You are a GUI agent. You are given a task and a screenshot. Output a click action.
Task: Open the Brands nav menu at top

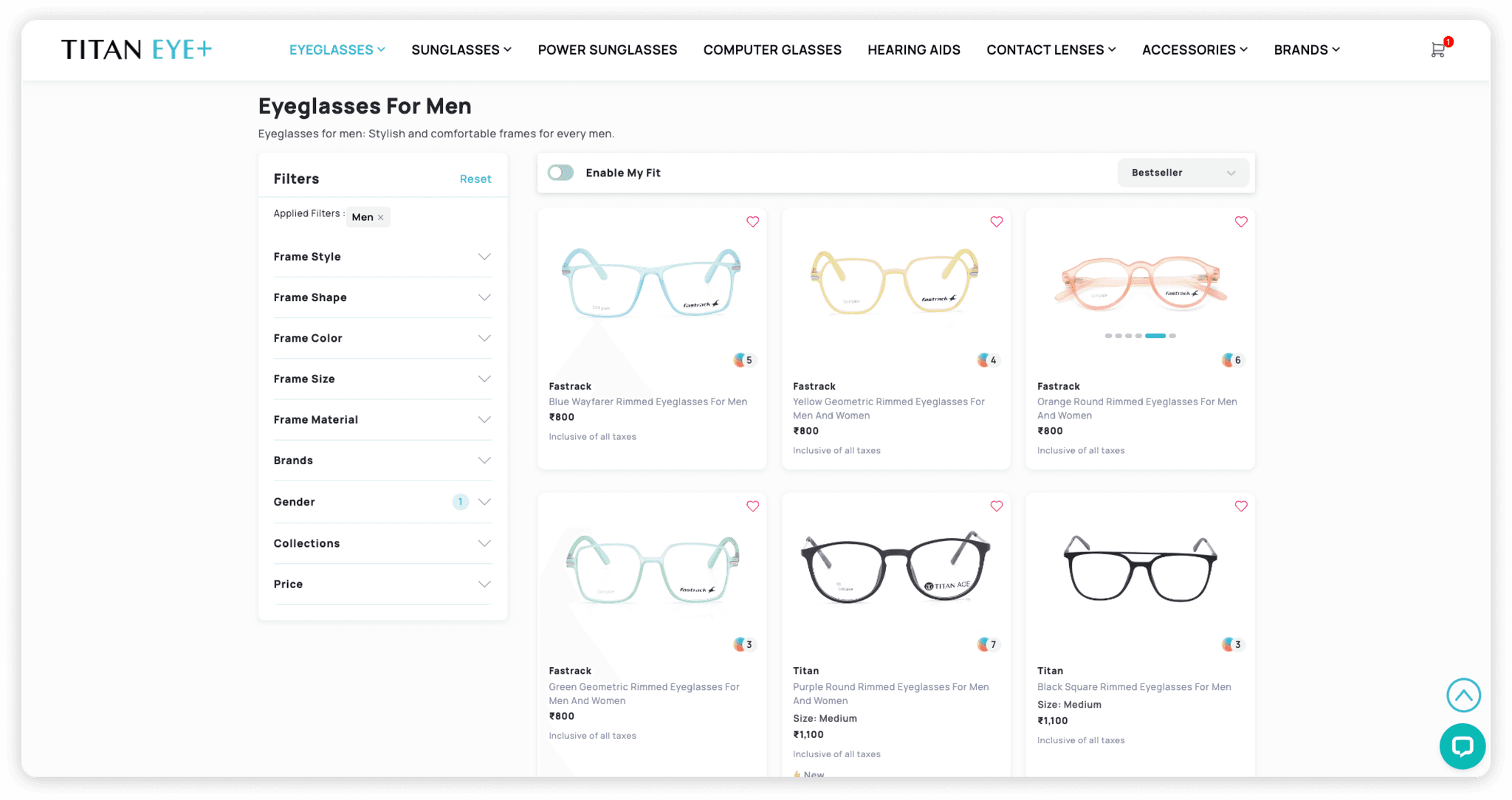1306,49
